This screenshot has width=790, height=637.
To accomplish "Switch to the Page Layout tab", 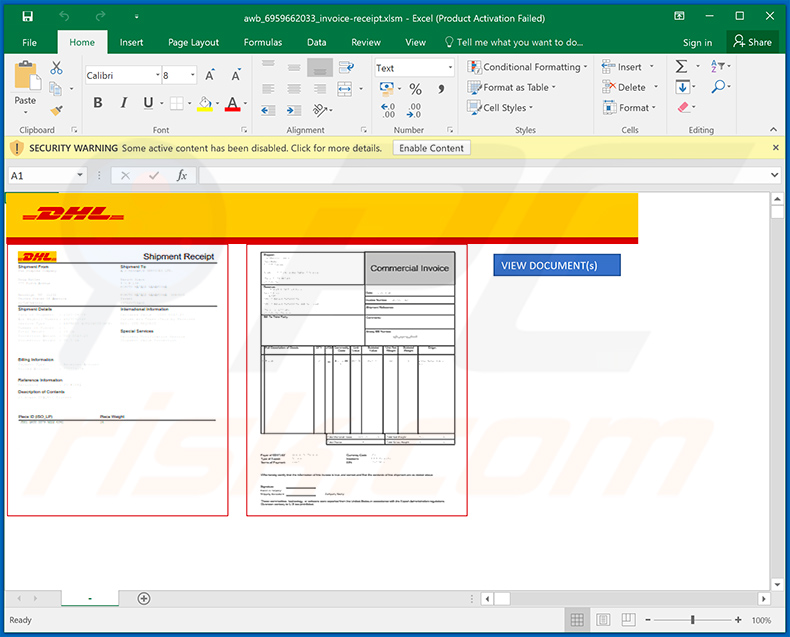I will click(193, 42).
